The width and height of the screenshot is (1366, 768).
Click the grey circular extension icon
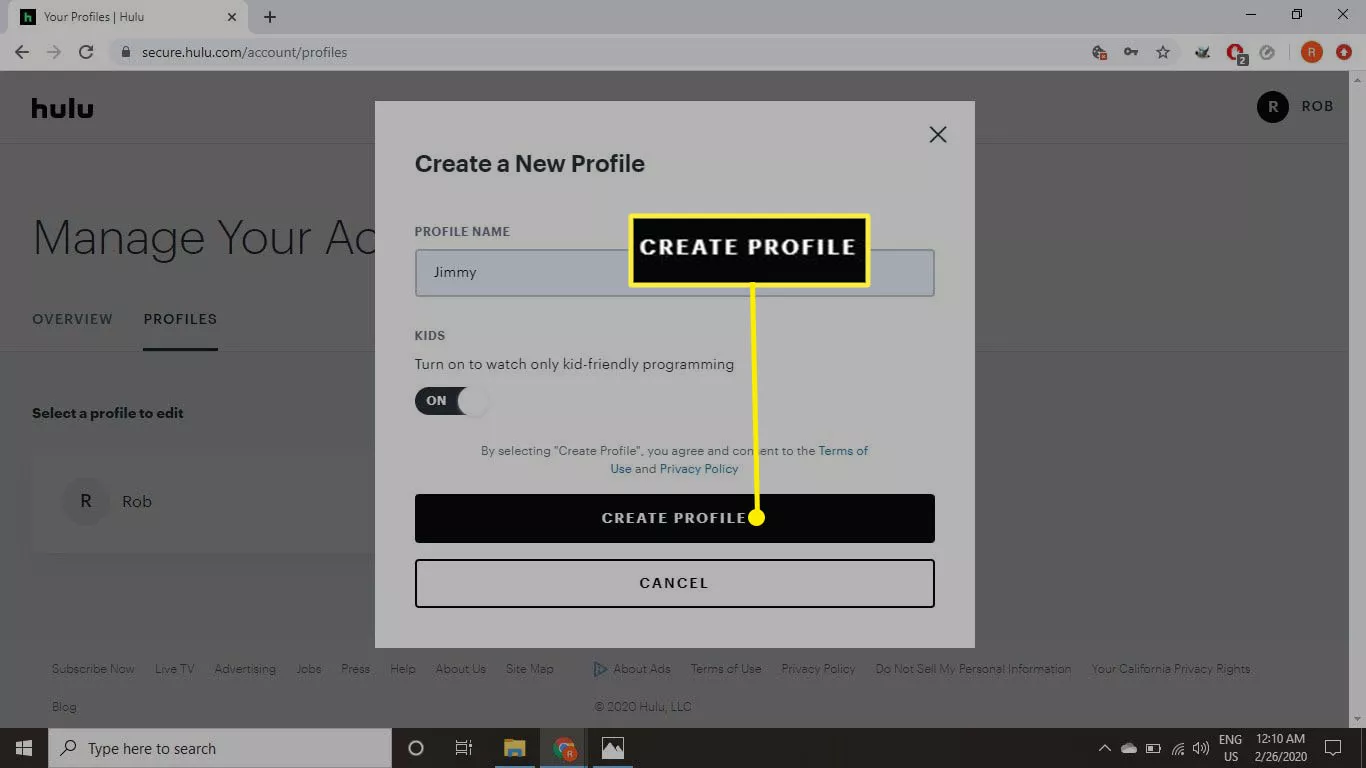1267,52
